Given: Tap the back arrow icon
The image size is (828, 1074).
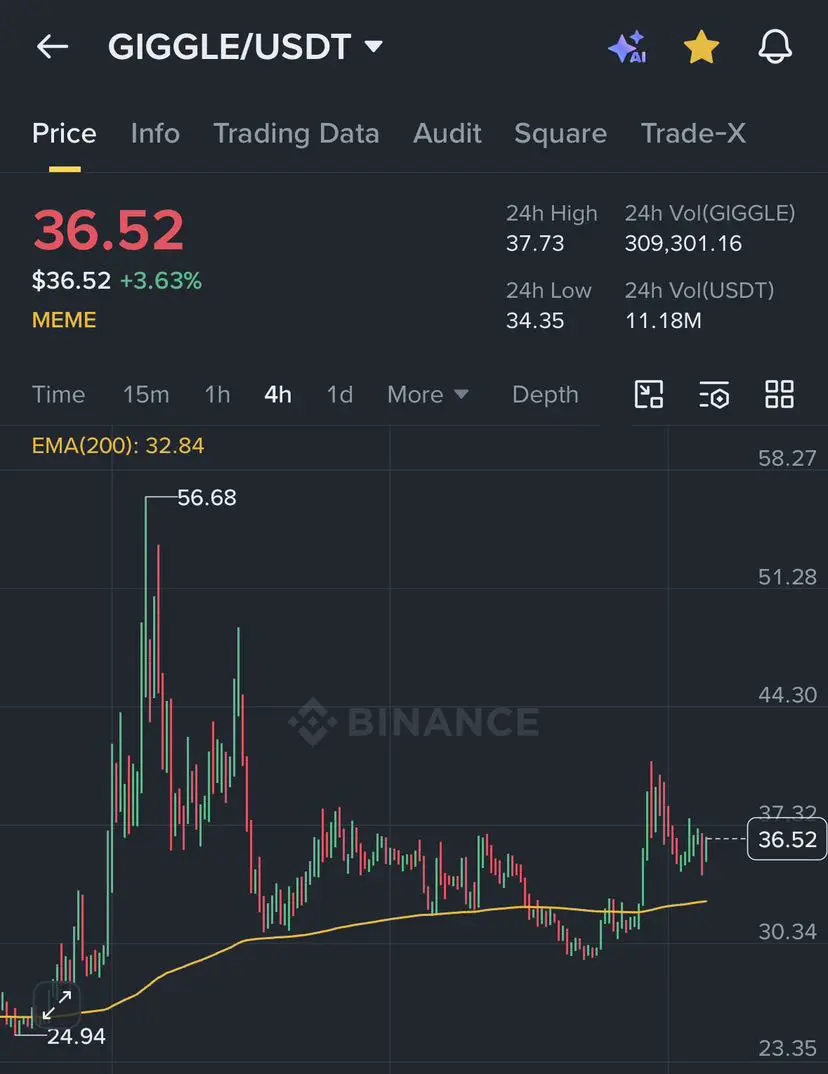Looking at the screenshot, I should 53,47.
